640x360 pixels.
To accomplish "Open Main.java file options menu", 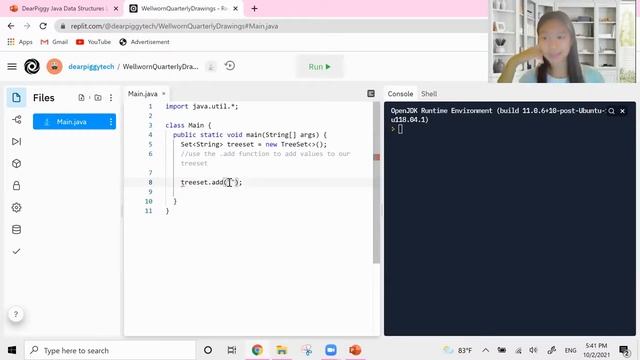I will tap(111, 122).
